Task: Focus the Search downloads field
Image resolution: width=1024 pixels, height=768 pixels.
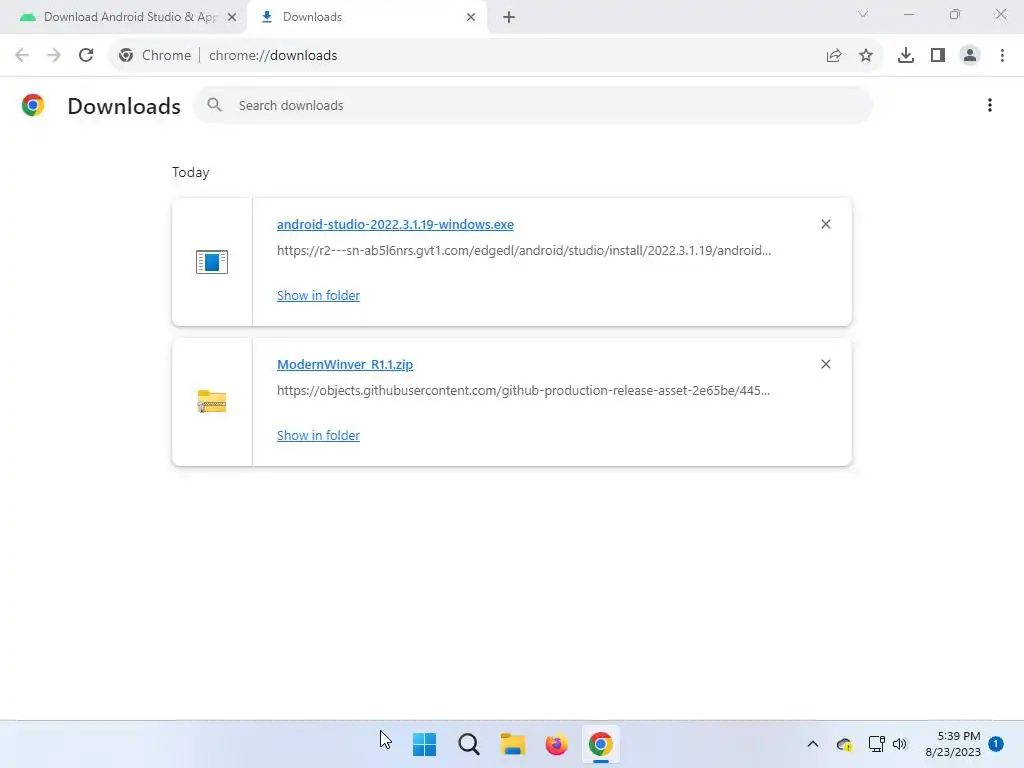Action: point(533,105)
